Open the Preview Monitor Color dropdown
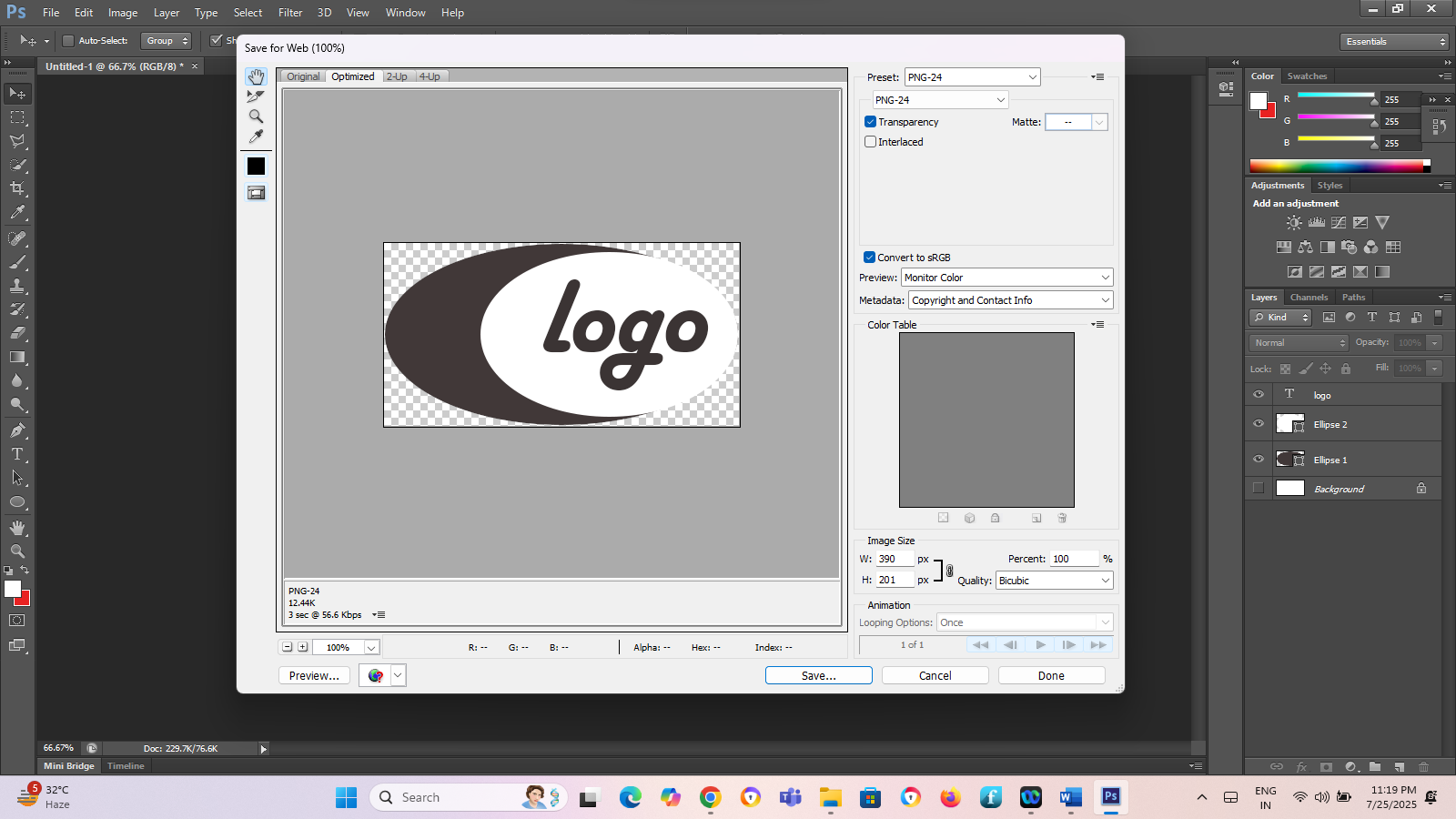The height and width of the screenshot is (819, 1456). [x=1007, y=278]
